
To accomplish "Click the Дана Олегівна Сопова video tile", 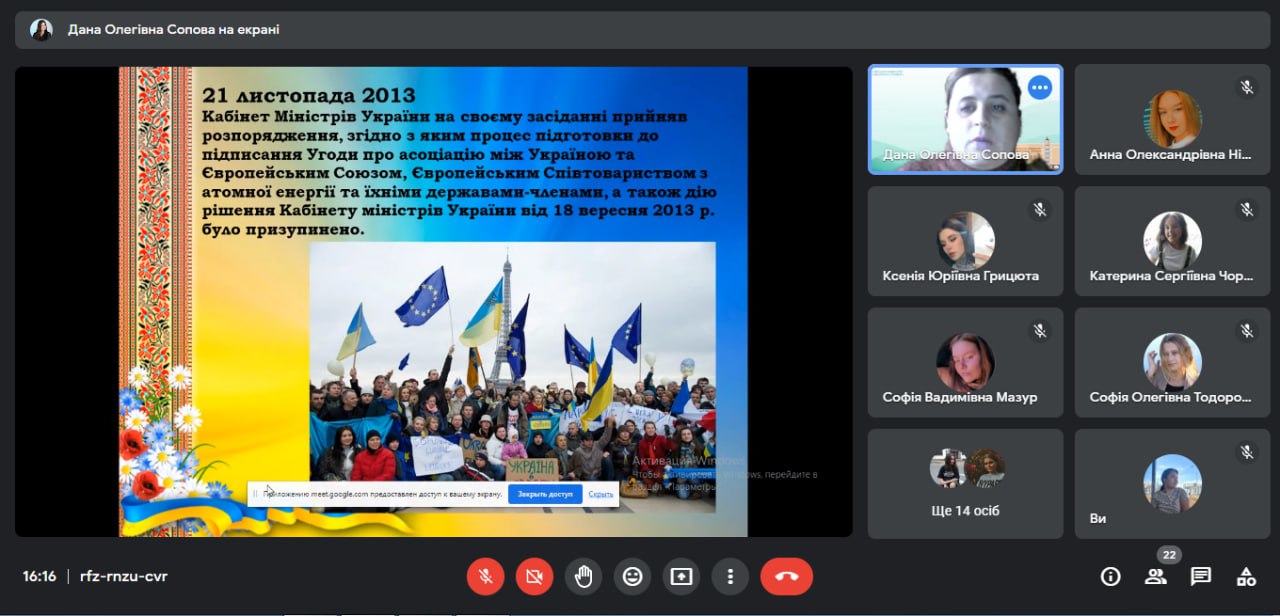I will click(965, 119).
